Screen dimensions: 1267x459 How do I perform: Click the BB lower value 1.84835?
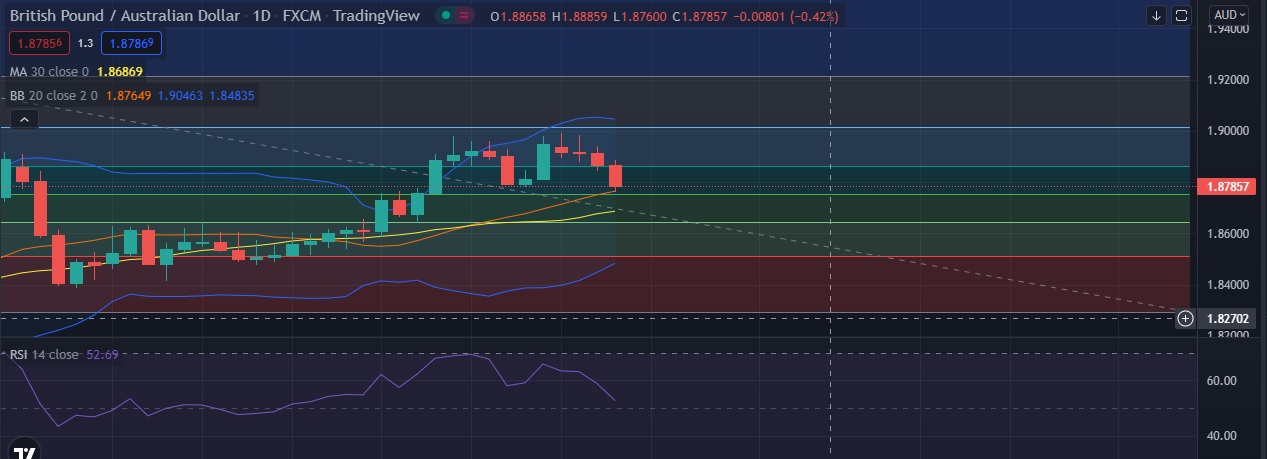(232, 96)
